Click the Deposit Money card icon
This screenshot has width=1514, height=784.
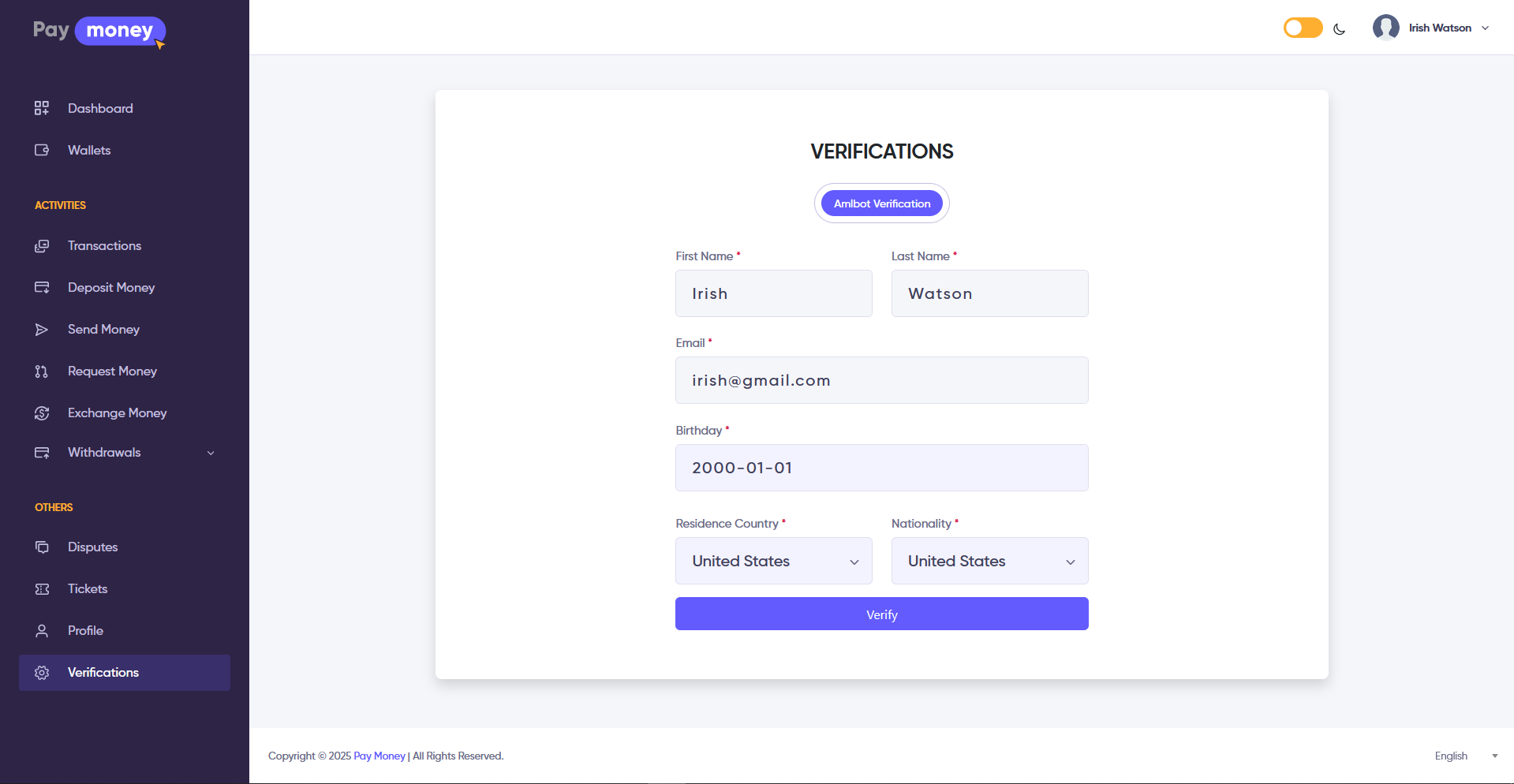coord(42,287)
